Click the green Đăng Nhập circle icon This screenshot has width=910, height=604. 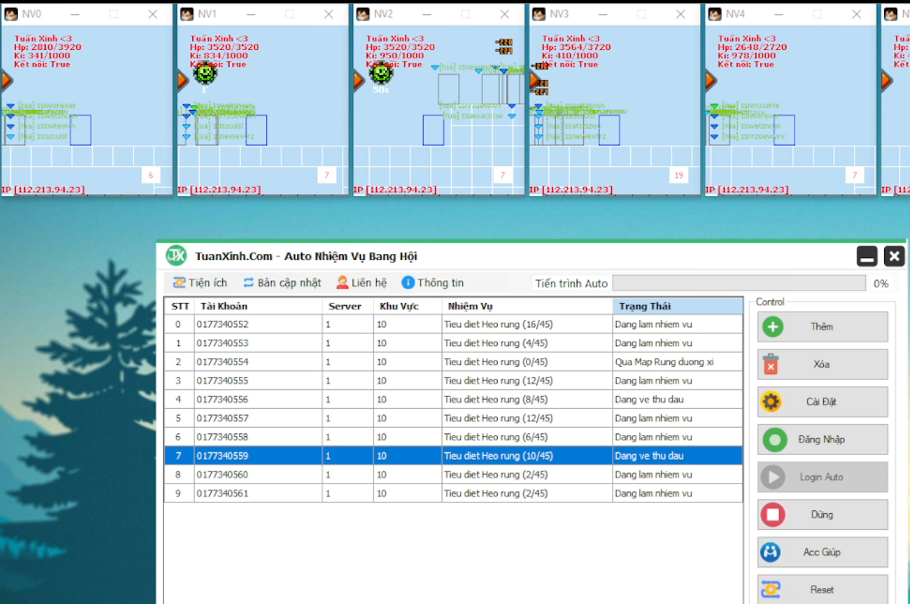tap(773, 440)
